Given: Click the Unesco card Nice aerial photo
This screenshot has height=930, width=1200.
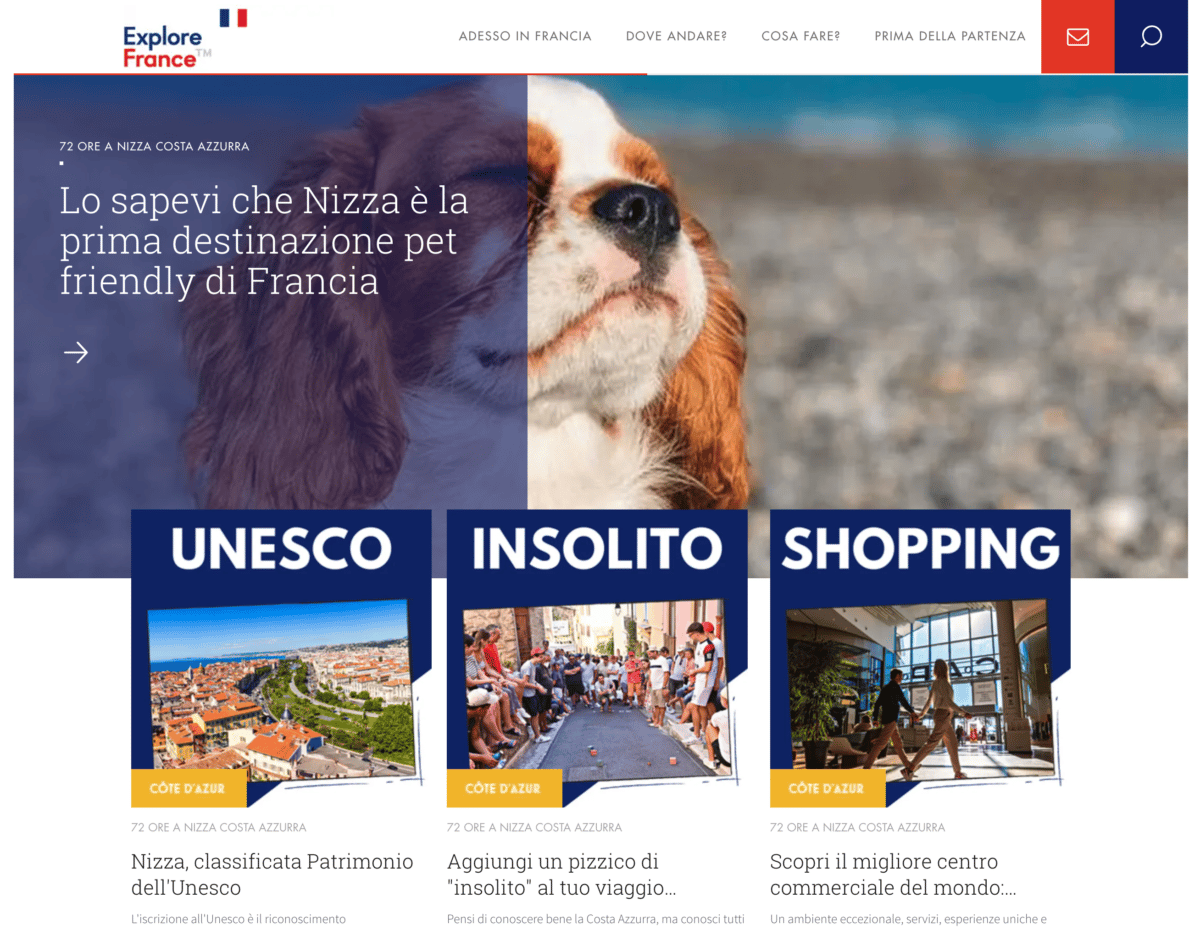Looking at the screenshot, I should (x=281, y=688).
